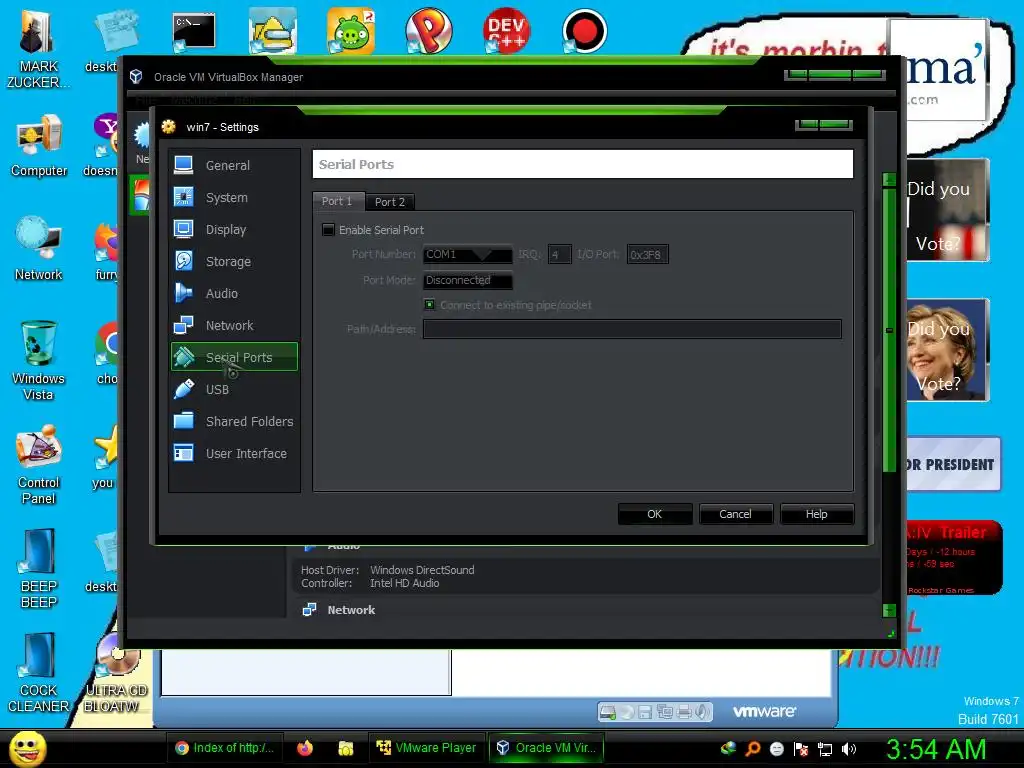
Task: Select the red P pinball desktop shortcut
Action: [x=428, y=31]
